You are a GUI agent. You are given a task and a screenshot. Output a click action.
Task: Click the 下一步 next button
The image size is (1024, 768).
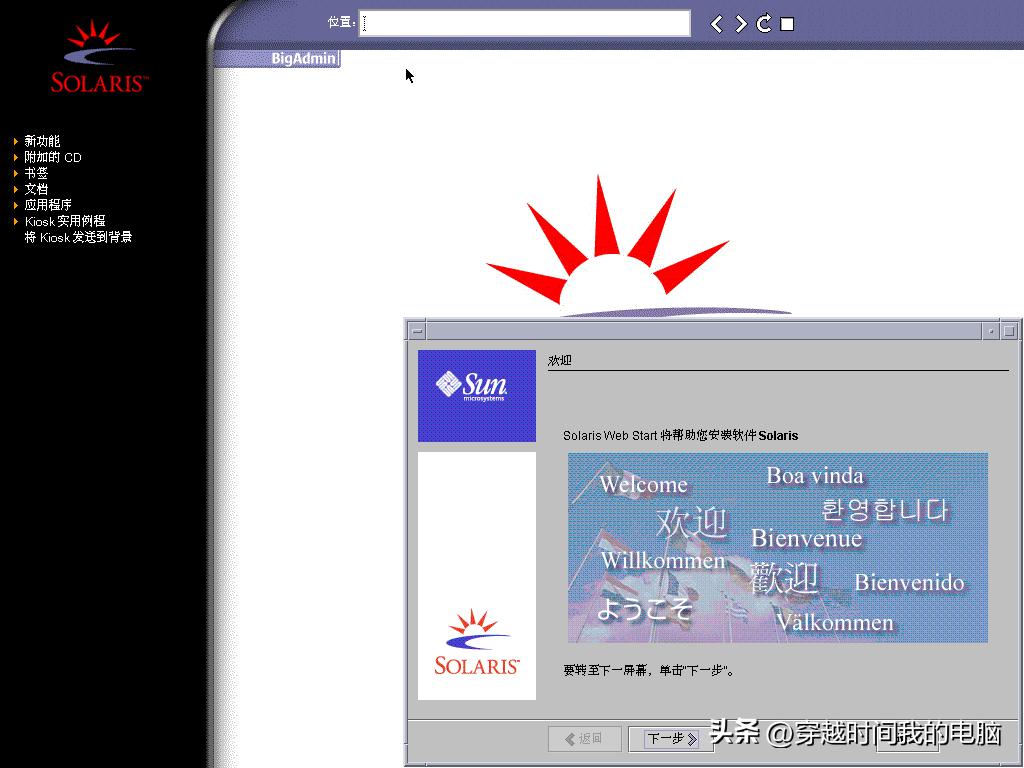click(671, 739)
